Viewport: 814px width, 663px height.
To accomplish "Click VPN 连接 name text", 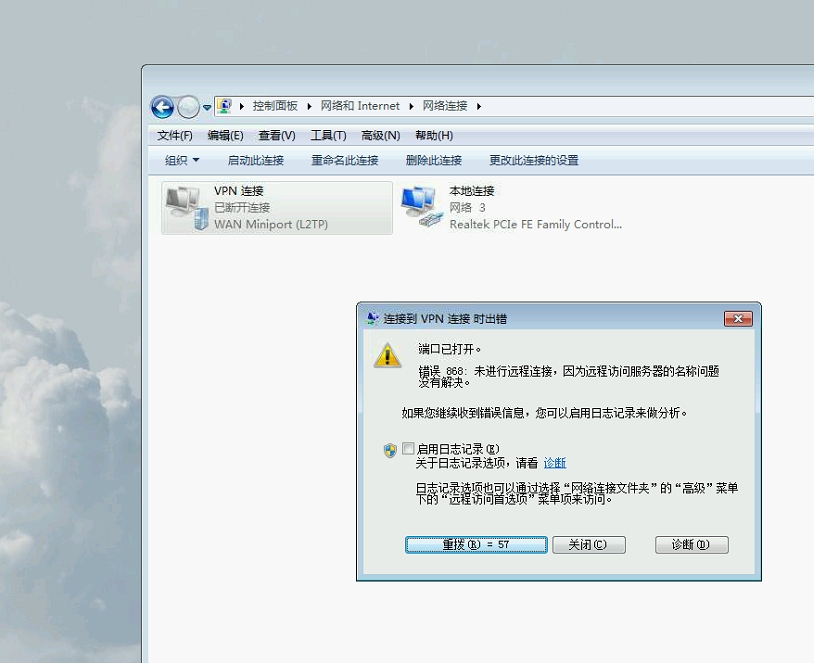I will click(239, 191).
